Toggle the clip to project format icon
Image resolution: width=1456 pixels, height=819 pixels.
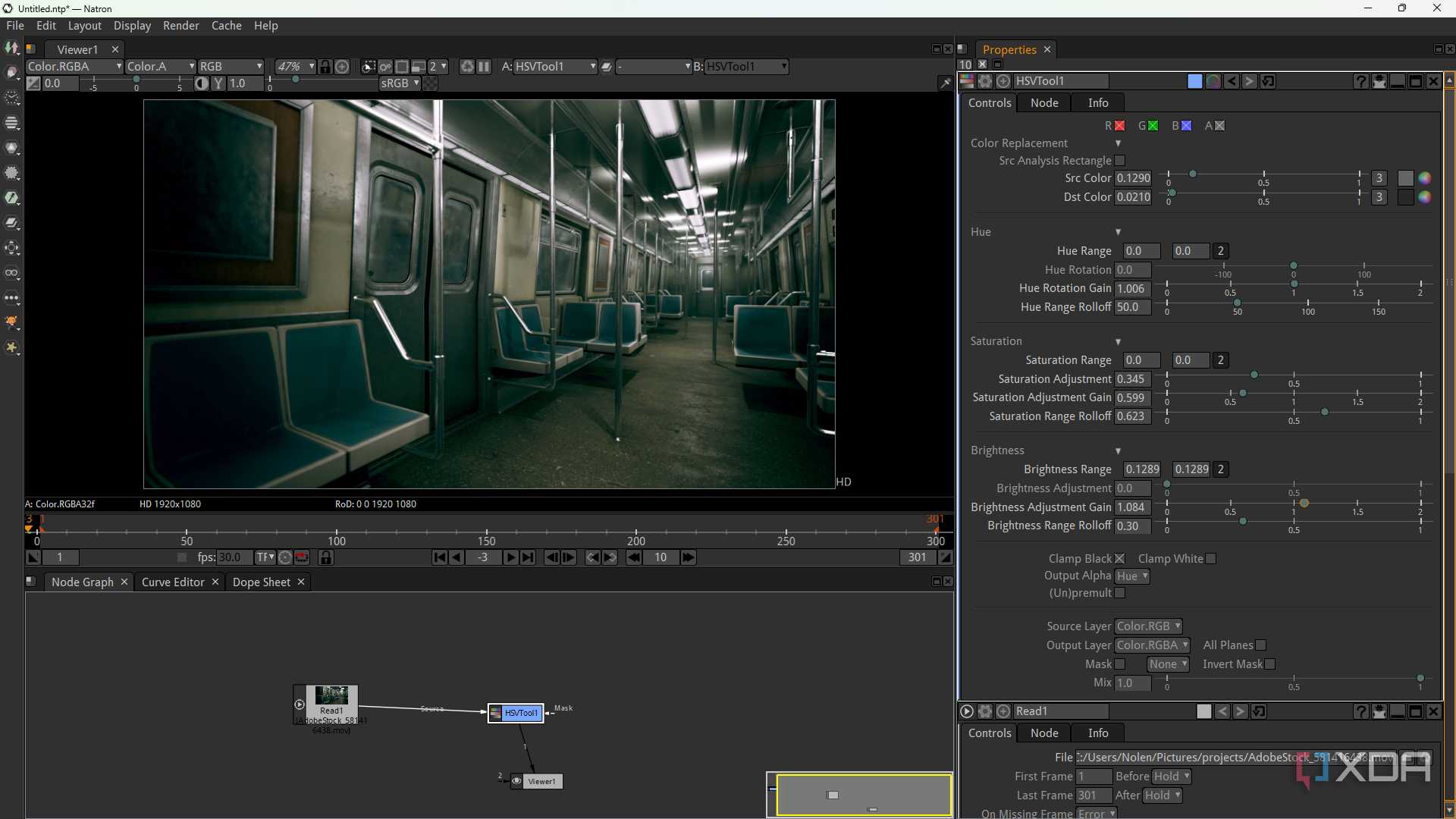tap(368, 67)
